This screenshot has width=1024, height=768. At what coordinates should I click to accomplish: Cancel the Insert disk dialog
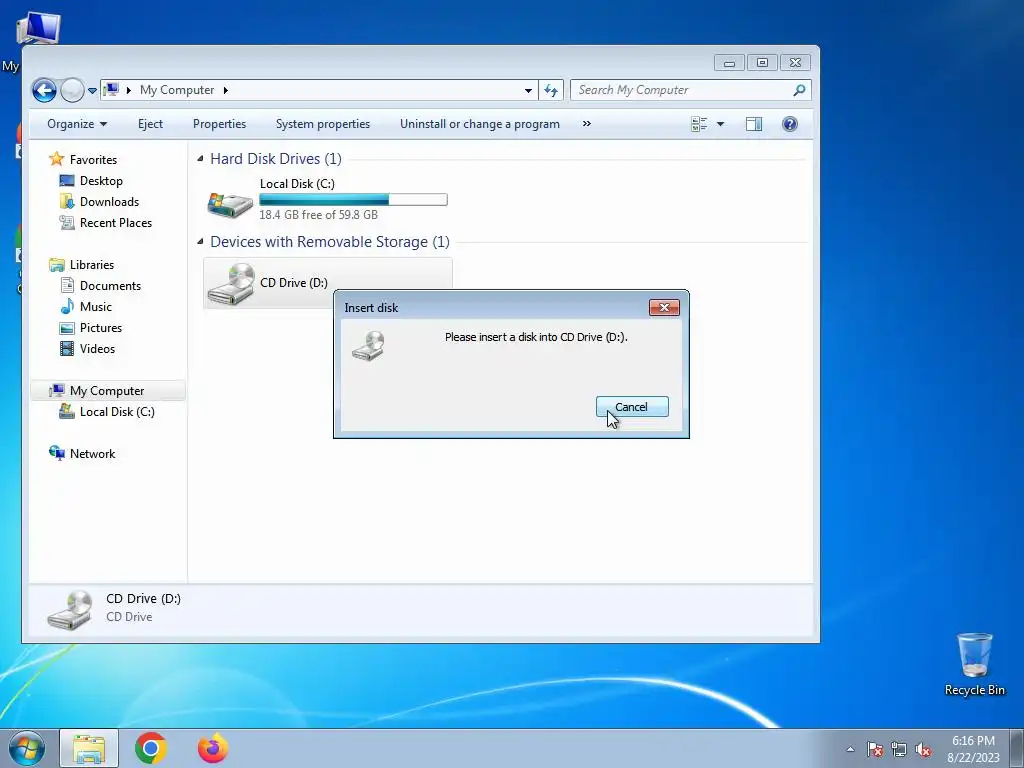pos(632,406)
